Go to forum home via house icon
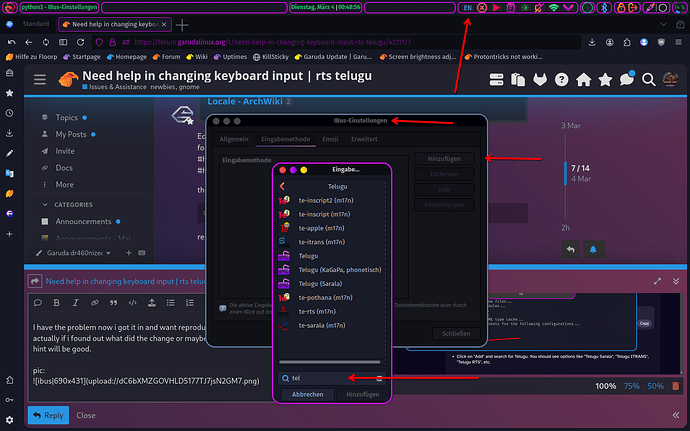Viewport: 690px width, 431px height. [x=584, y=80]
